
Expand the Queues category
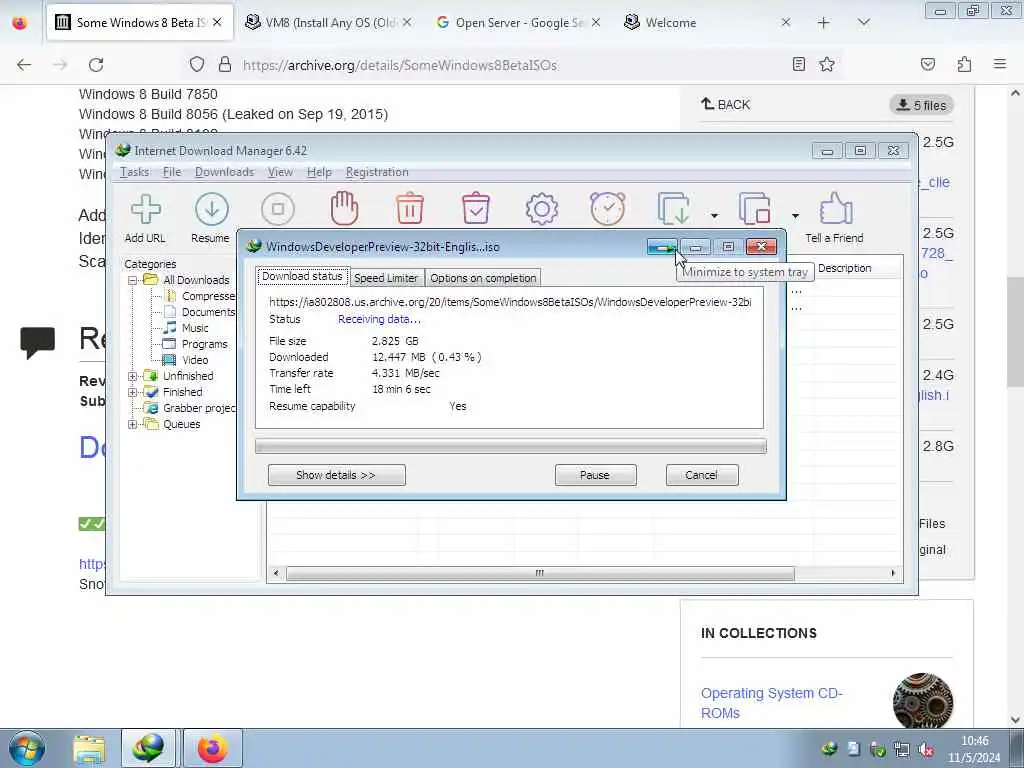click(x=133, y=424)
